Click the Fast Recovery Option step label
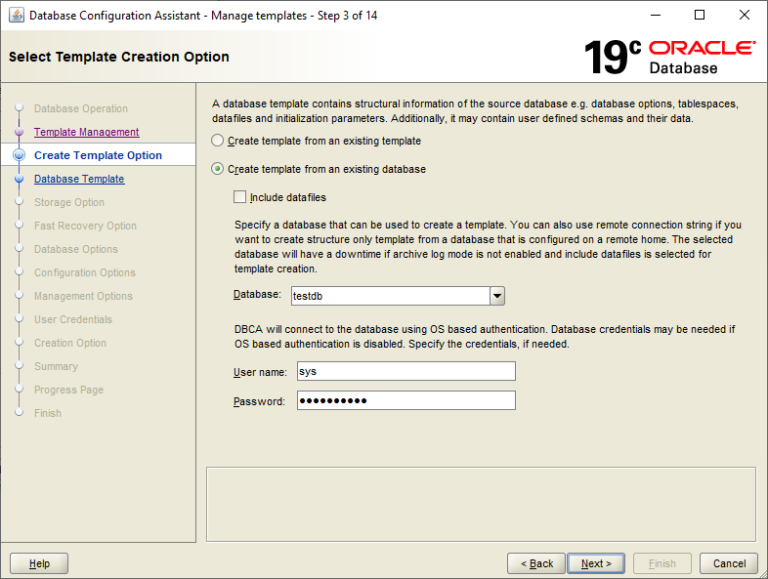This screenshot has height=579, width=768. pos(85,226)
